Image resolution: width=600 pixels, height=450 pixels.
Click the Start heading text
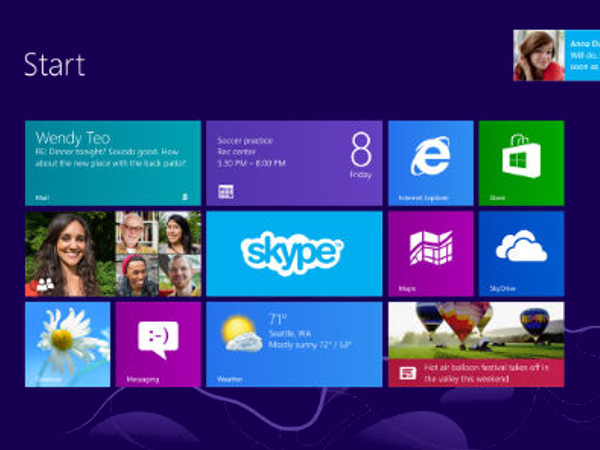point(54,65)
